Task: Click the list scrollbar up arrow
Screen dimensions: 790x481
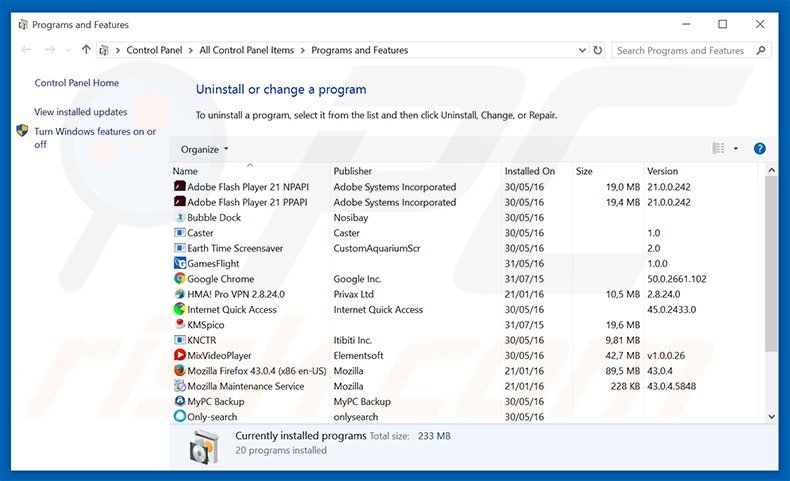Action: coord(771,170)
